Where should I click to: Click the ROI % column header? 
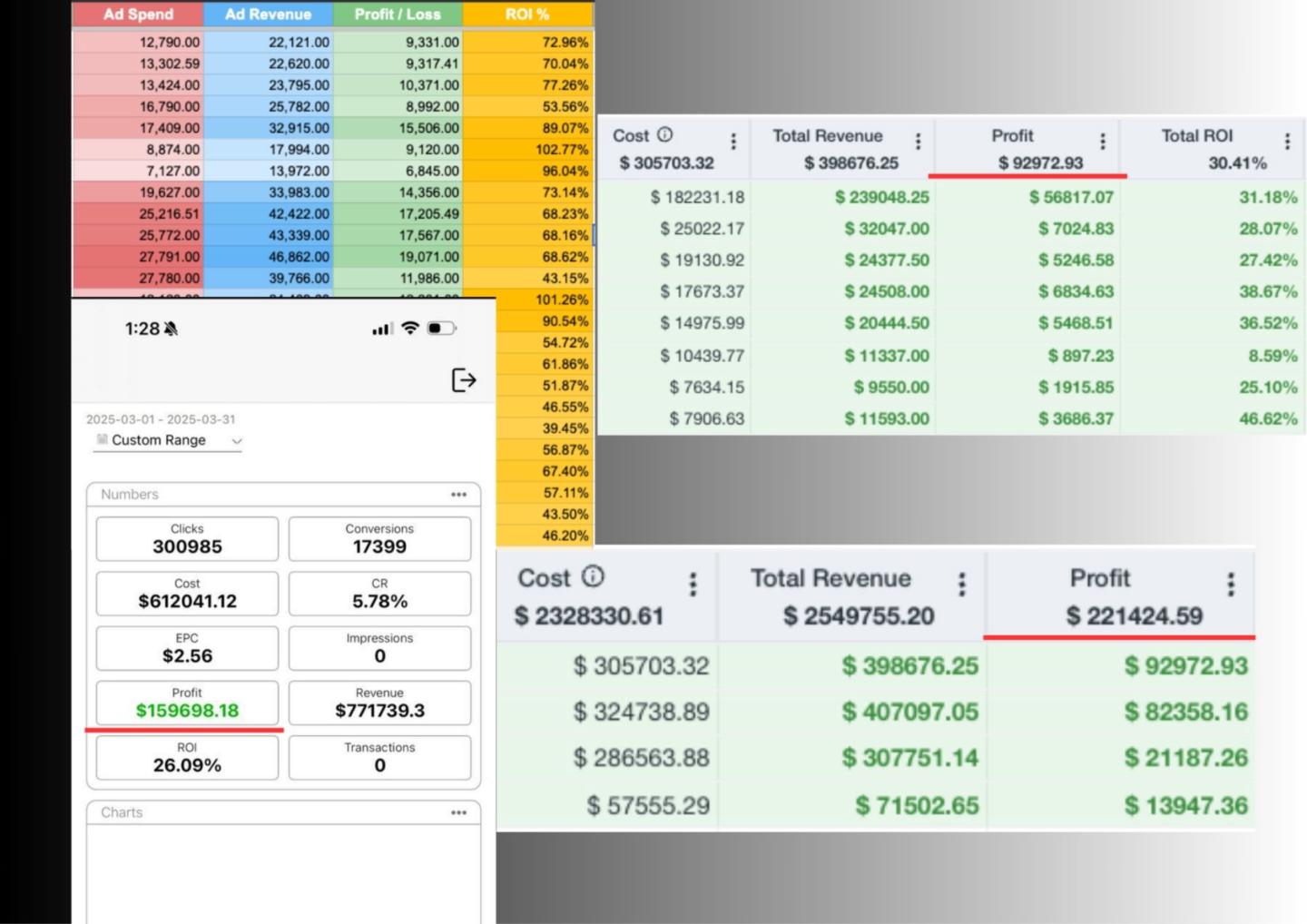pos(527,14)
